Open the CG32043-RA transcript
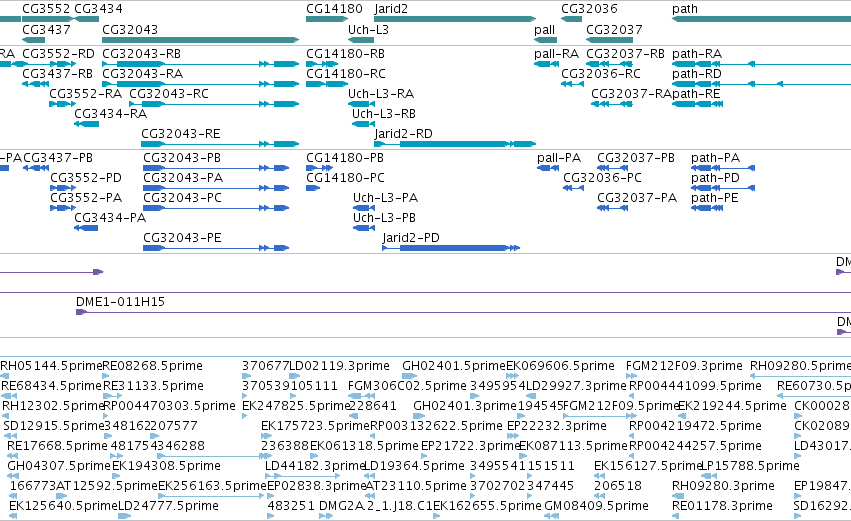Image resolution: width=851 pixels, height=521 pixels. (143, 74)
